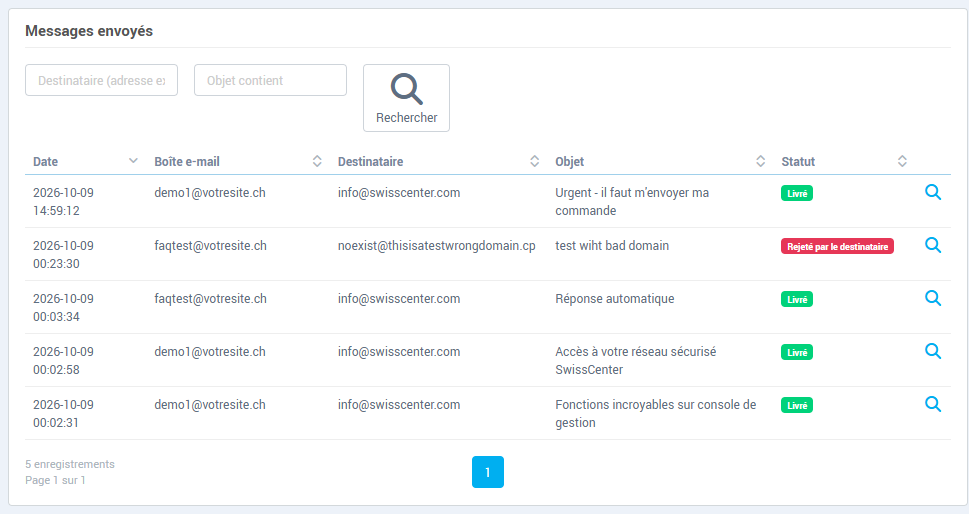Select noexist@thisisatestwrongdomain.cp recipient cell
Image resolution: width=969 pixels, height=514 pixels.
click(x=436, y=246)
